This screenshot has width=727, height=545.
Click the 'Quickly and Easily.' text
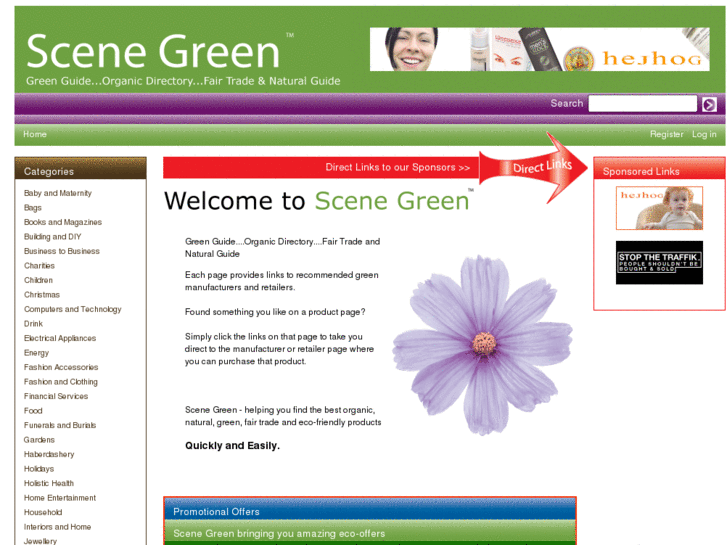pos(232,446)
